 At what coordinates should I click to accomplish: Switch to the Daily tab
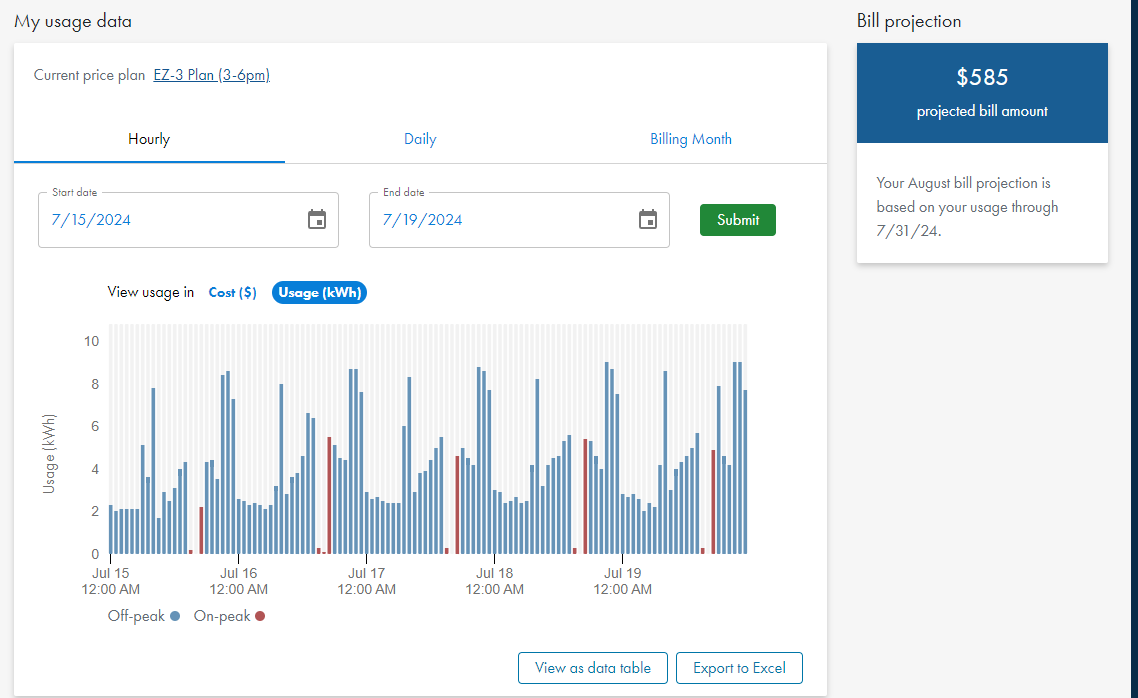click(420, 140)
